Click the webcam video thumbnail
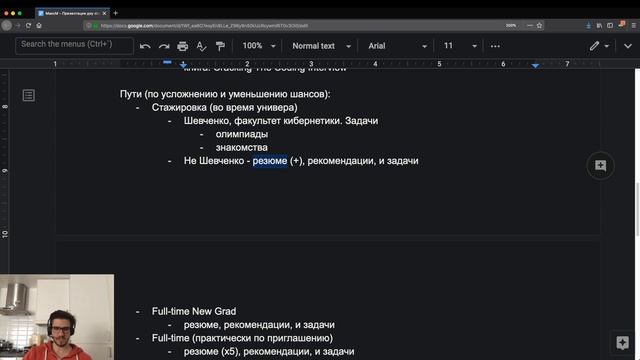The height and width of the screenshot is (360, 640). (x=57, y=317)
